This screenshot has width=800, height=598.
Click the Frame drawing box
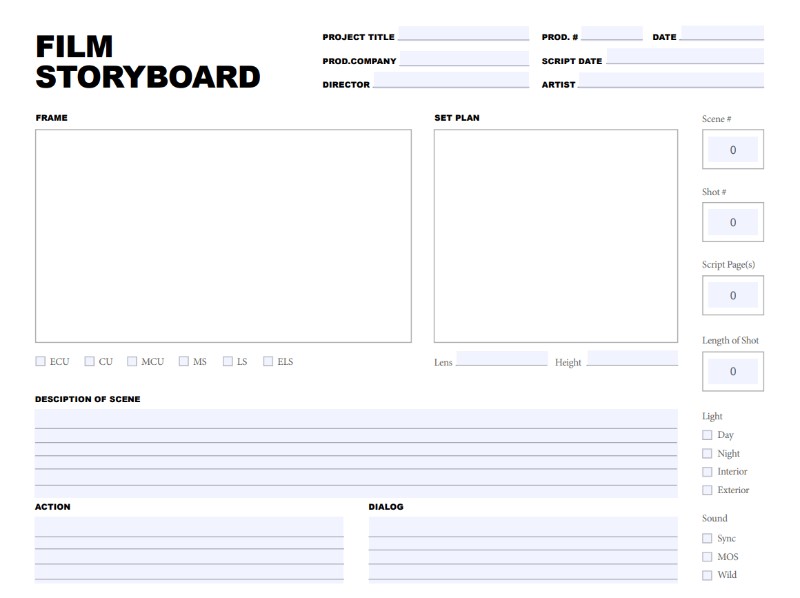(223, 236)
